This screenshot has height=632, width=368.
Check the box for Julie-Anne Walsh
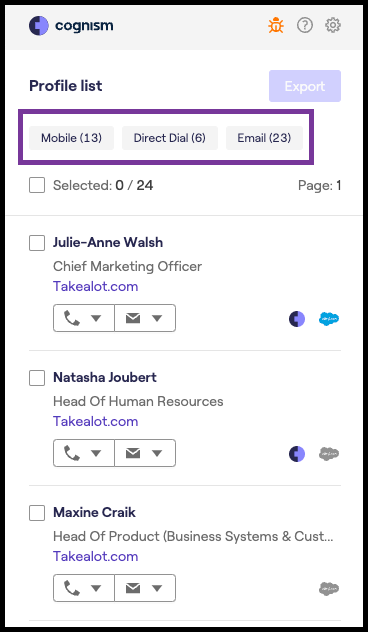click(37, 243)
